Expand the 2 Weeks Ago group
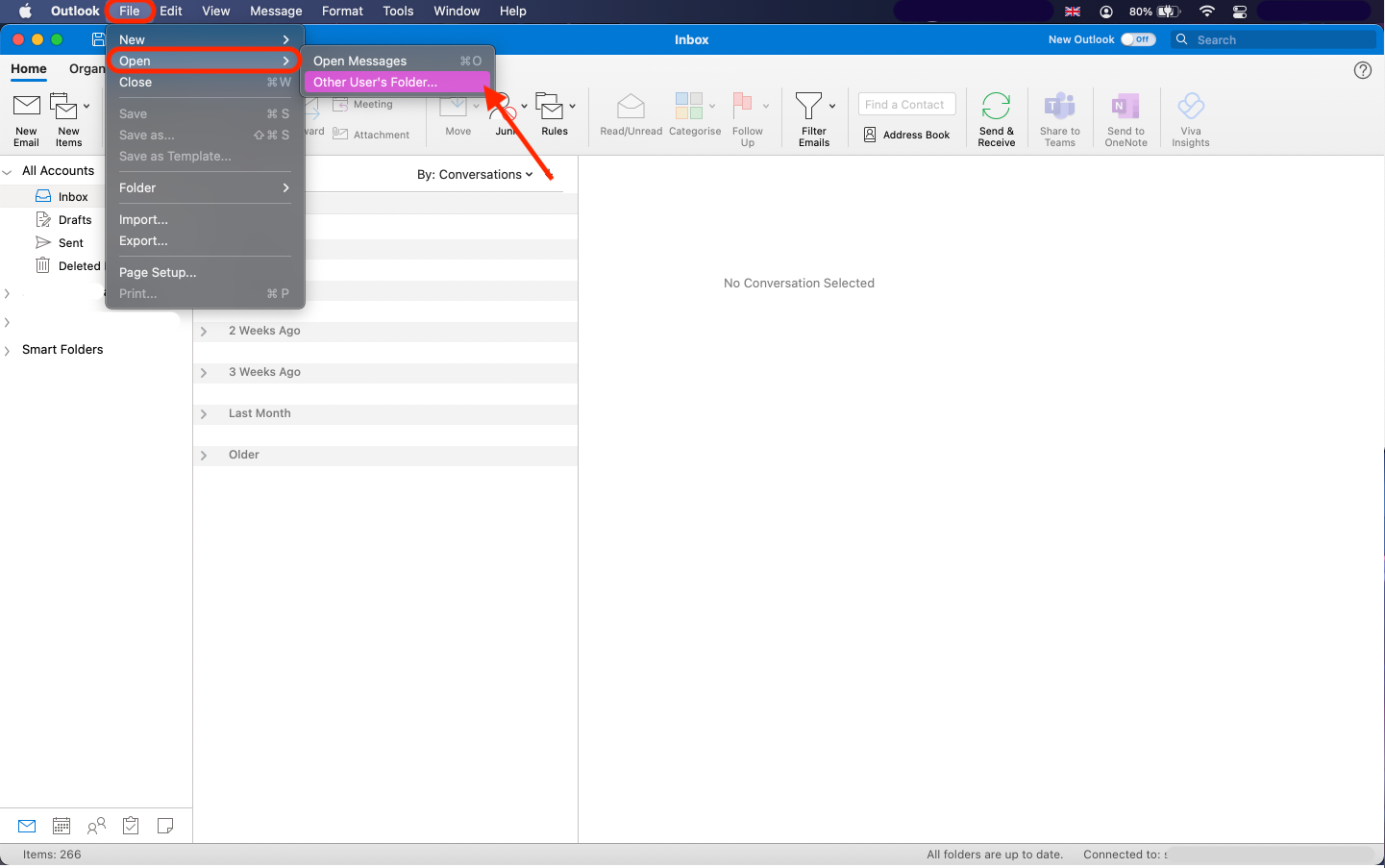1385x868 pixels. [204, 332]
